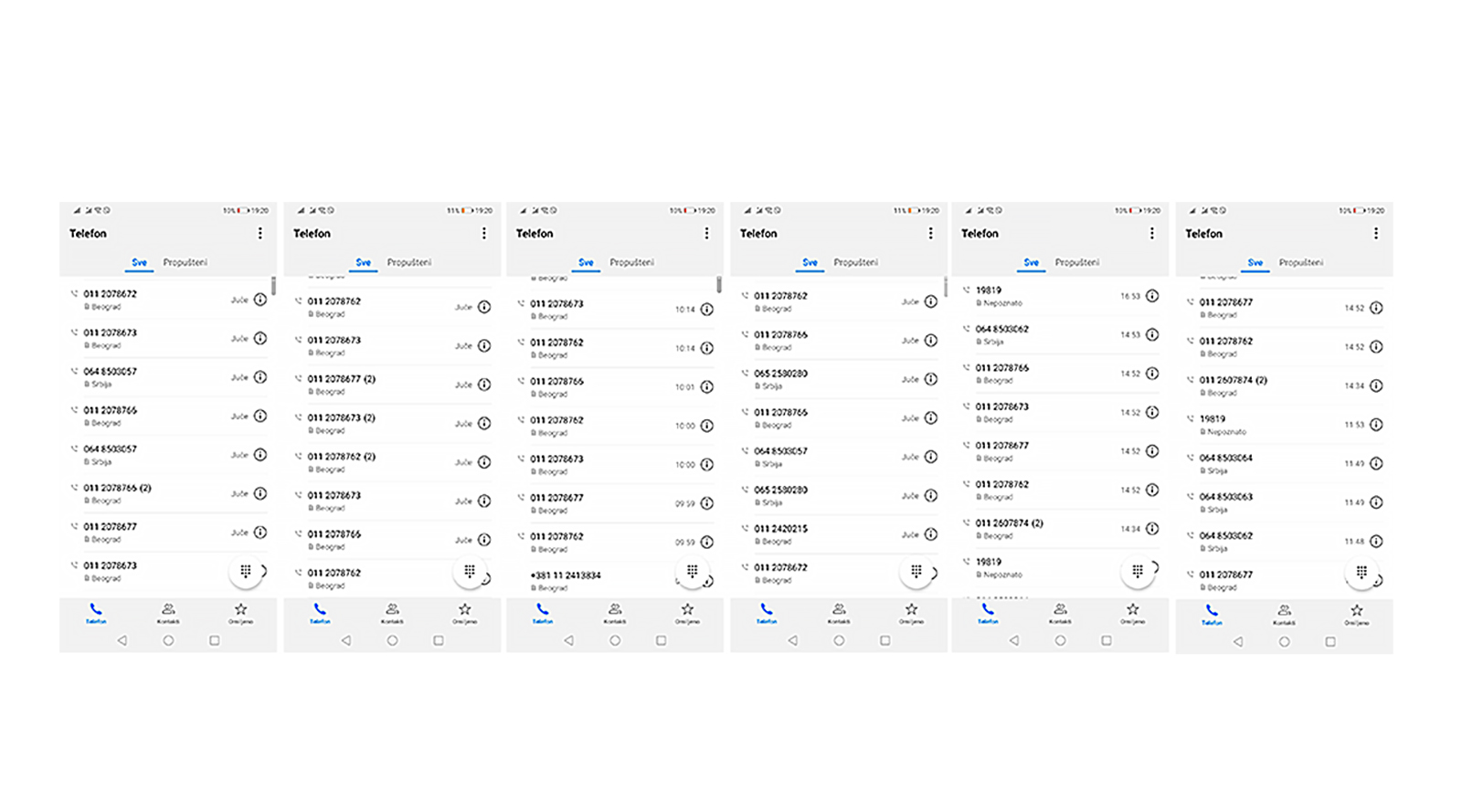The height and width of the screenshot is (812, 1462).
Task: Switch to Propušteni tab in the third screen
Action: (x=632, y=262)
